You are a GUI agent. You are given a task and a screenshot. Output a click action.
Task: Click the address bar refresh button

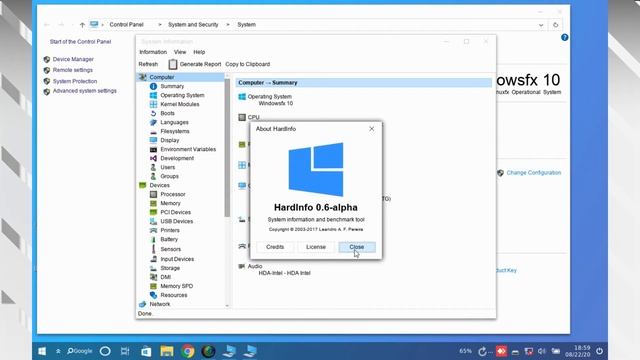pos(556,25)
